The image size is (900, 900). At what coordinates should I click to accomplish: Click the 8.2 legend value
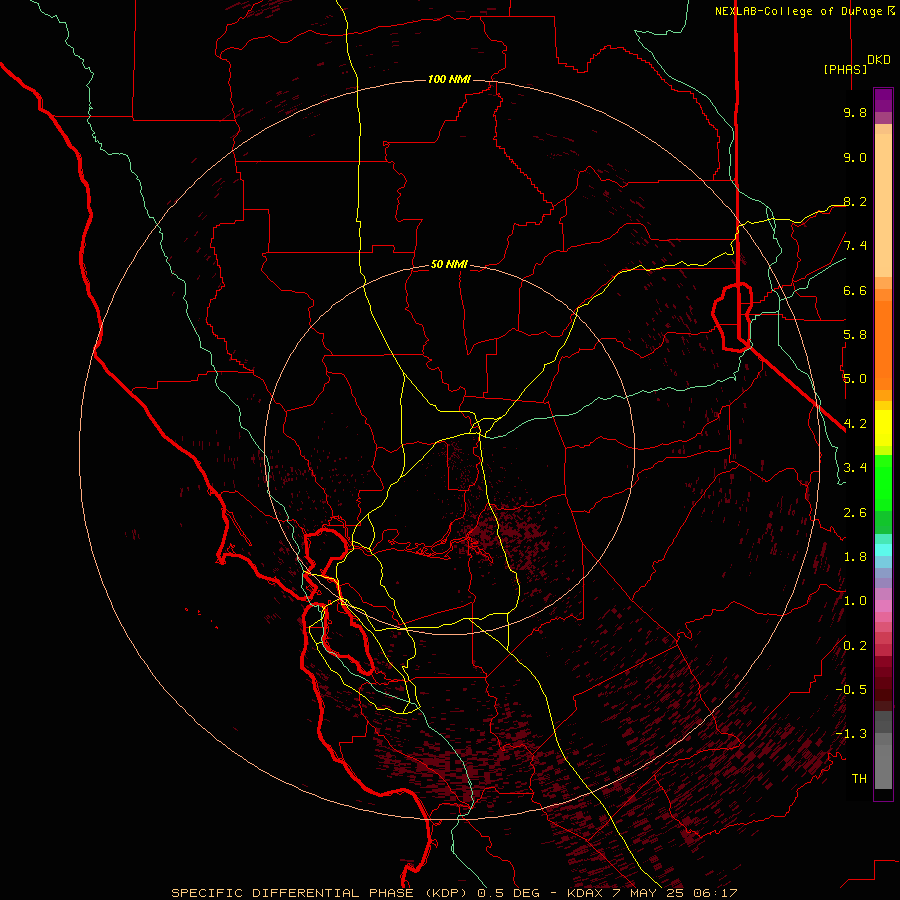855,201
